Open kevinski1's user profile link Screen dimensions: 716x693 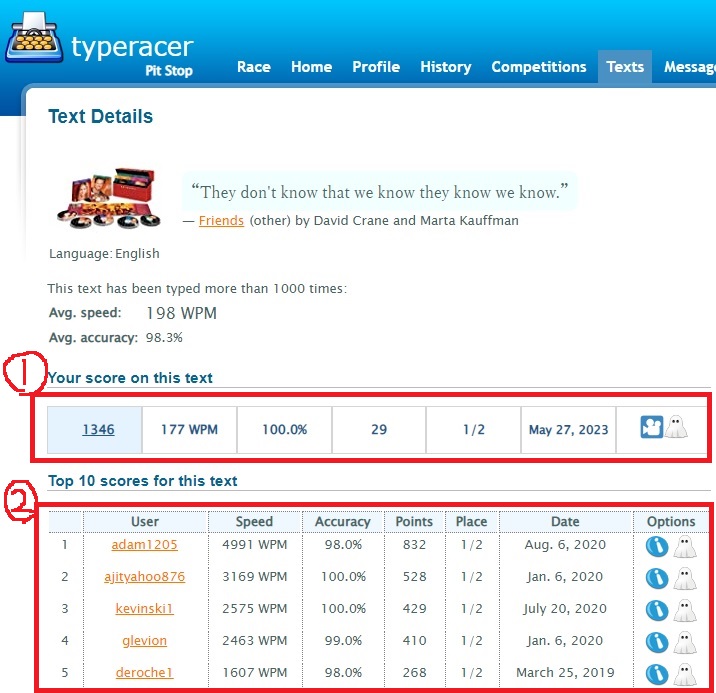point(144,609)
